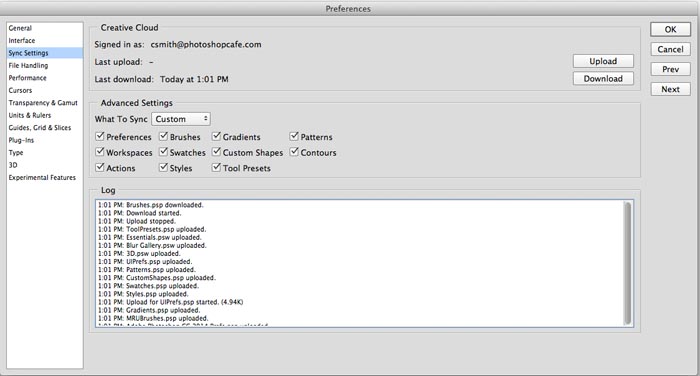
Task: Click the Cancel button
Action: click(x=670, y=50)
